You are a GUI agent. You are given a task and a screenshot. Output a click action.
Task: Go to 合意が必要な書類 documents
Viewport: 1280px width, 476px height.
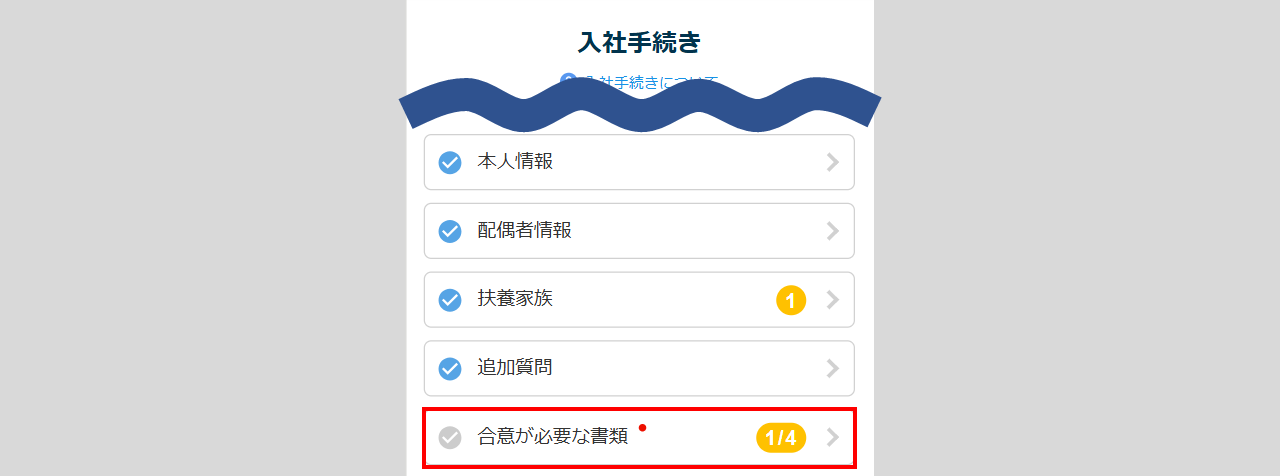(552, 437)
